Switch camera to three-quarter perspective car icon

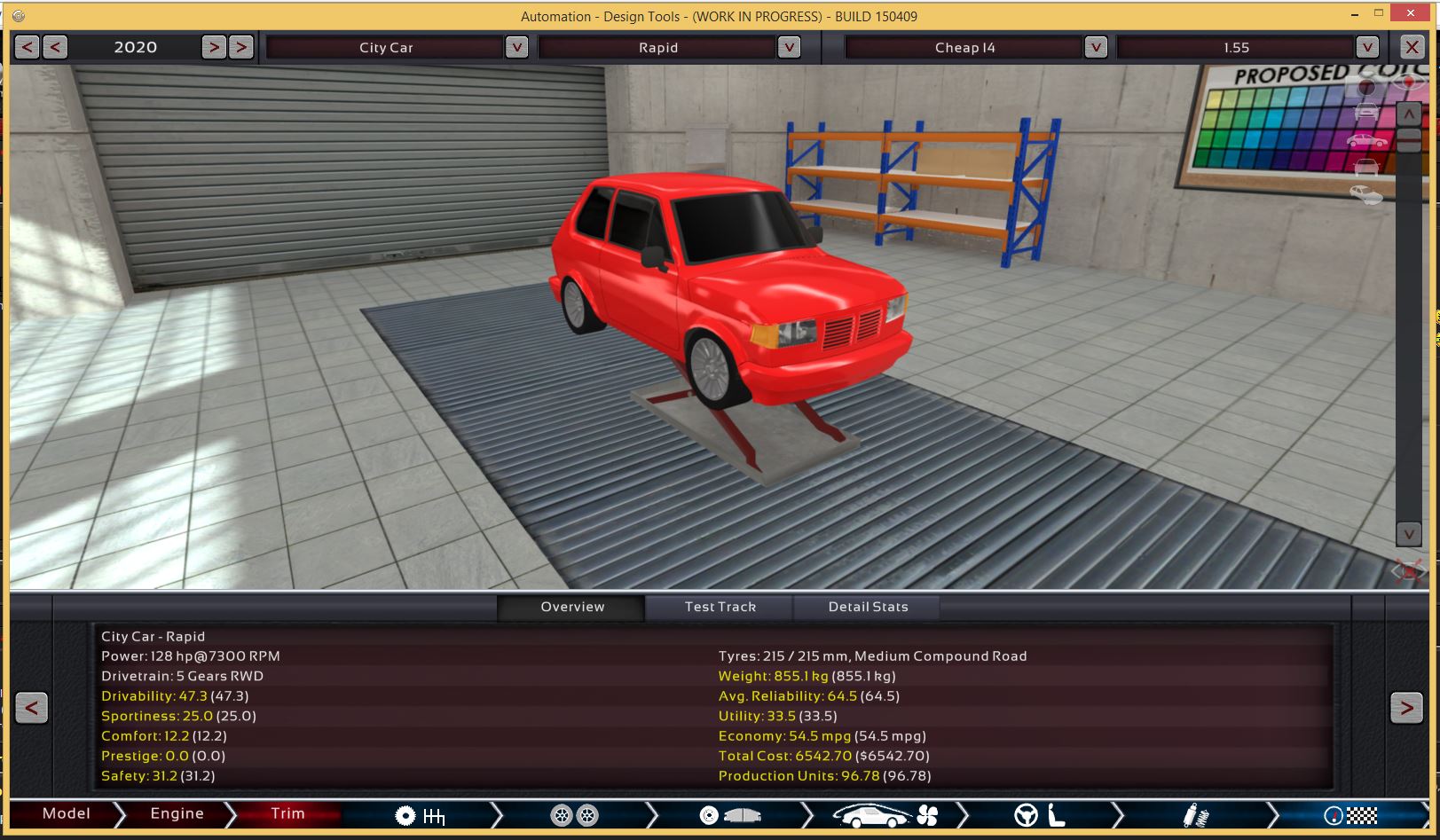click(x=1366, y=194)
